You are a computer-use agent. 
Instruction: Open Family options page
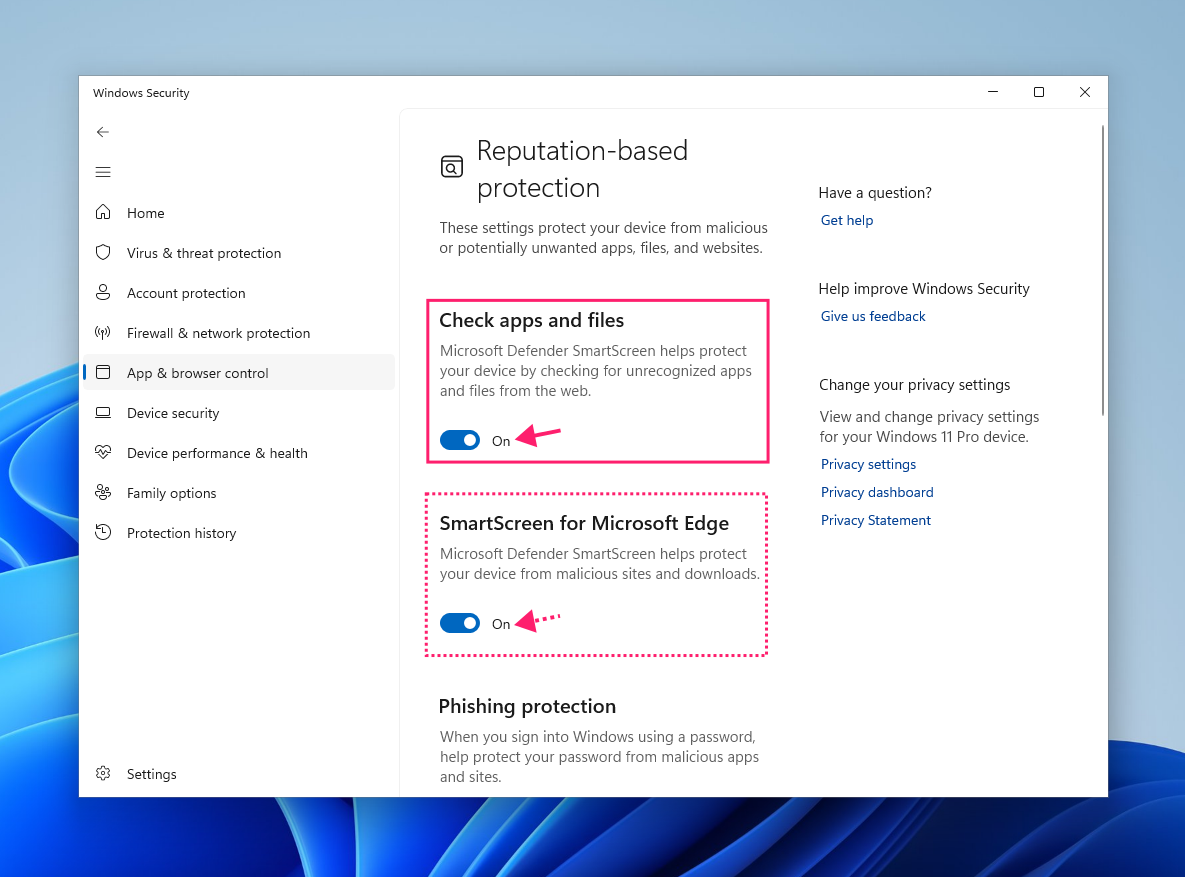(x=239, y=493)
